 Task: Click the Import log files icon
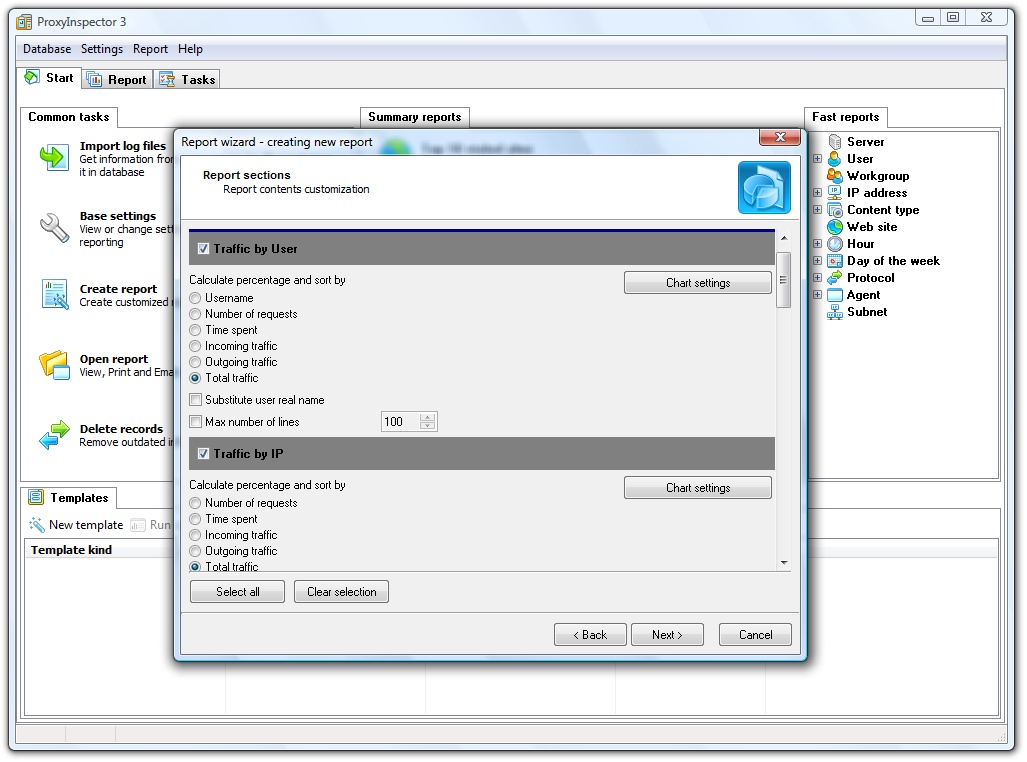click(x=54, y=158)
